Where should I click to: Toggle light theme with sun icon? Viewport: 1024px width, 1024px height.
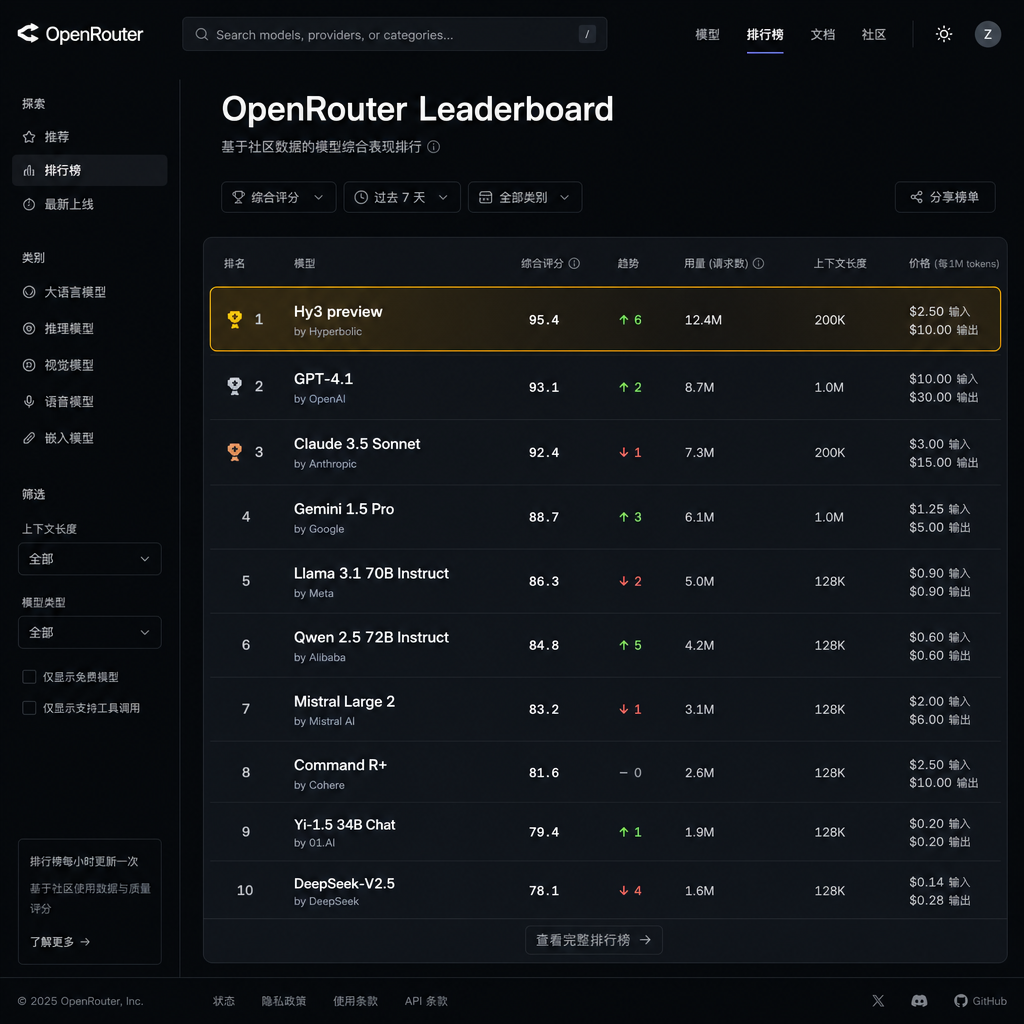point(943,34)
